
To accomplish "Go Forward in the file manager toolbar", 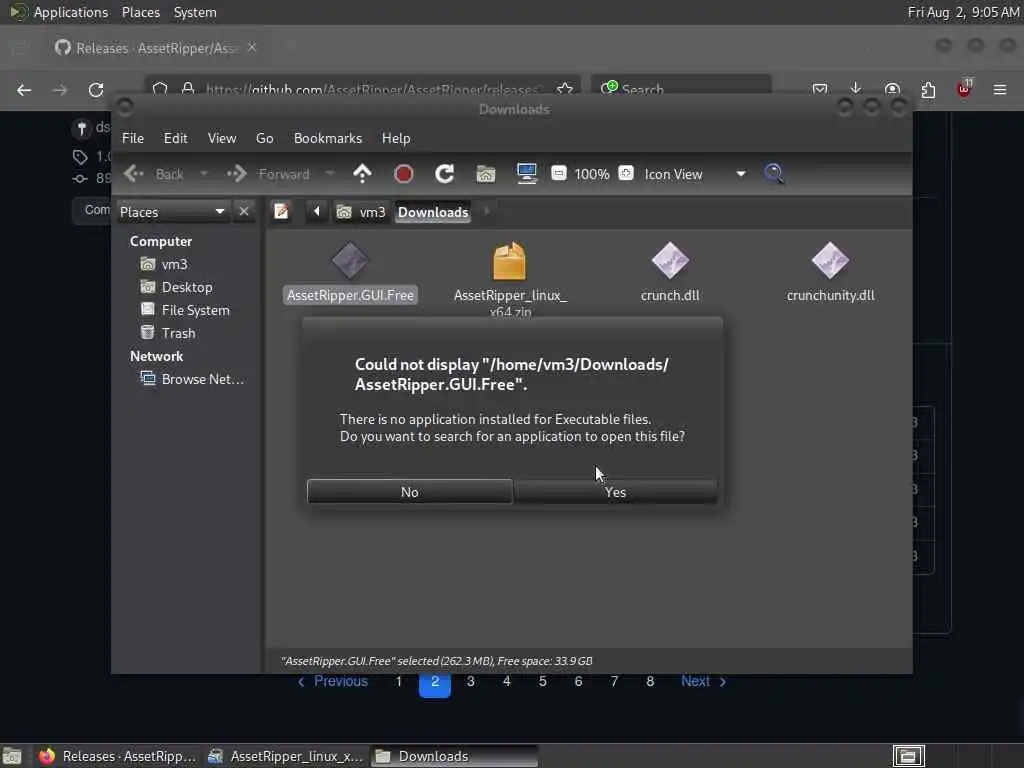I will 268,174.
